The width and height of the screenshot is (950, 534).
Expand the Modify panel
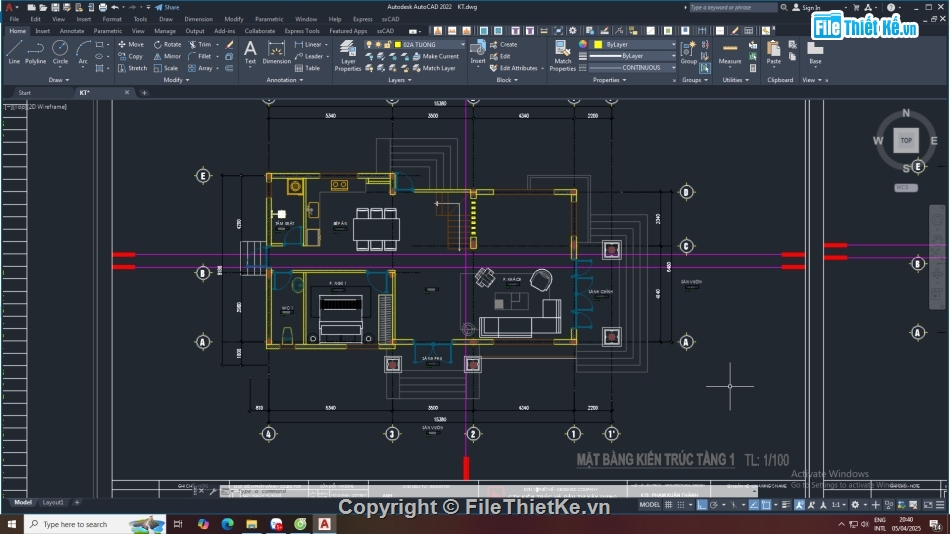click(x=176, y=80)
